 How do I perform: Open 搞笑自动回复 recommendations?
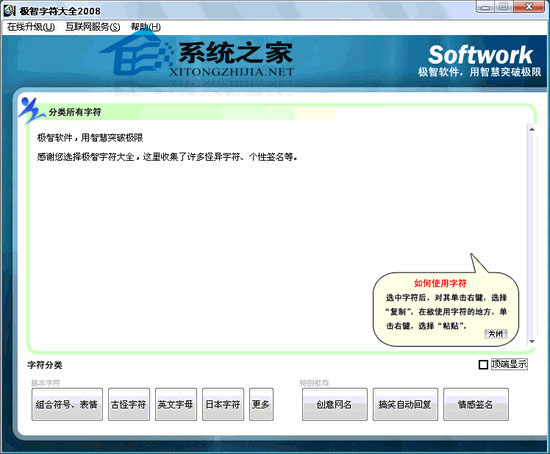coord(405,404)
